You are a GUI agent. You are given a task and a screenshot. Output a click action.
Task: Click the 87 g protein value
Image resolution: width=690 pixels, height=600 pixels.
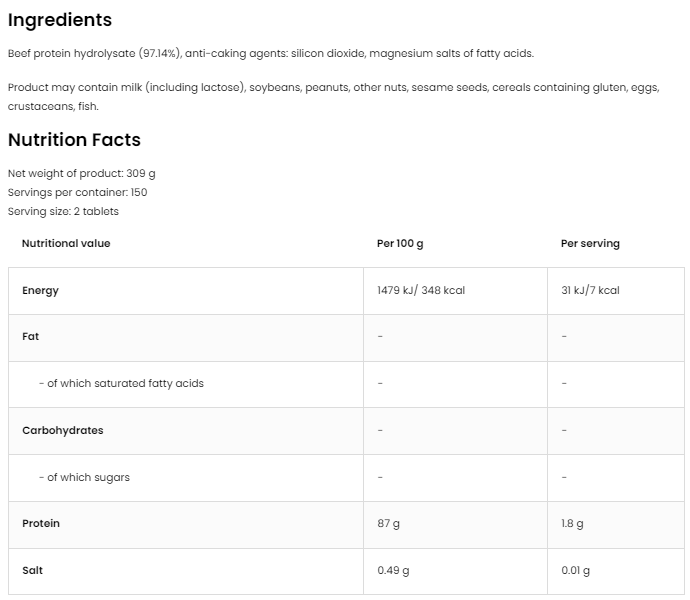[x=389, y=523]
